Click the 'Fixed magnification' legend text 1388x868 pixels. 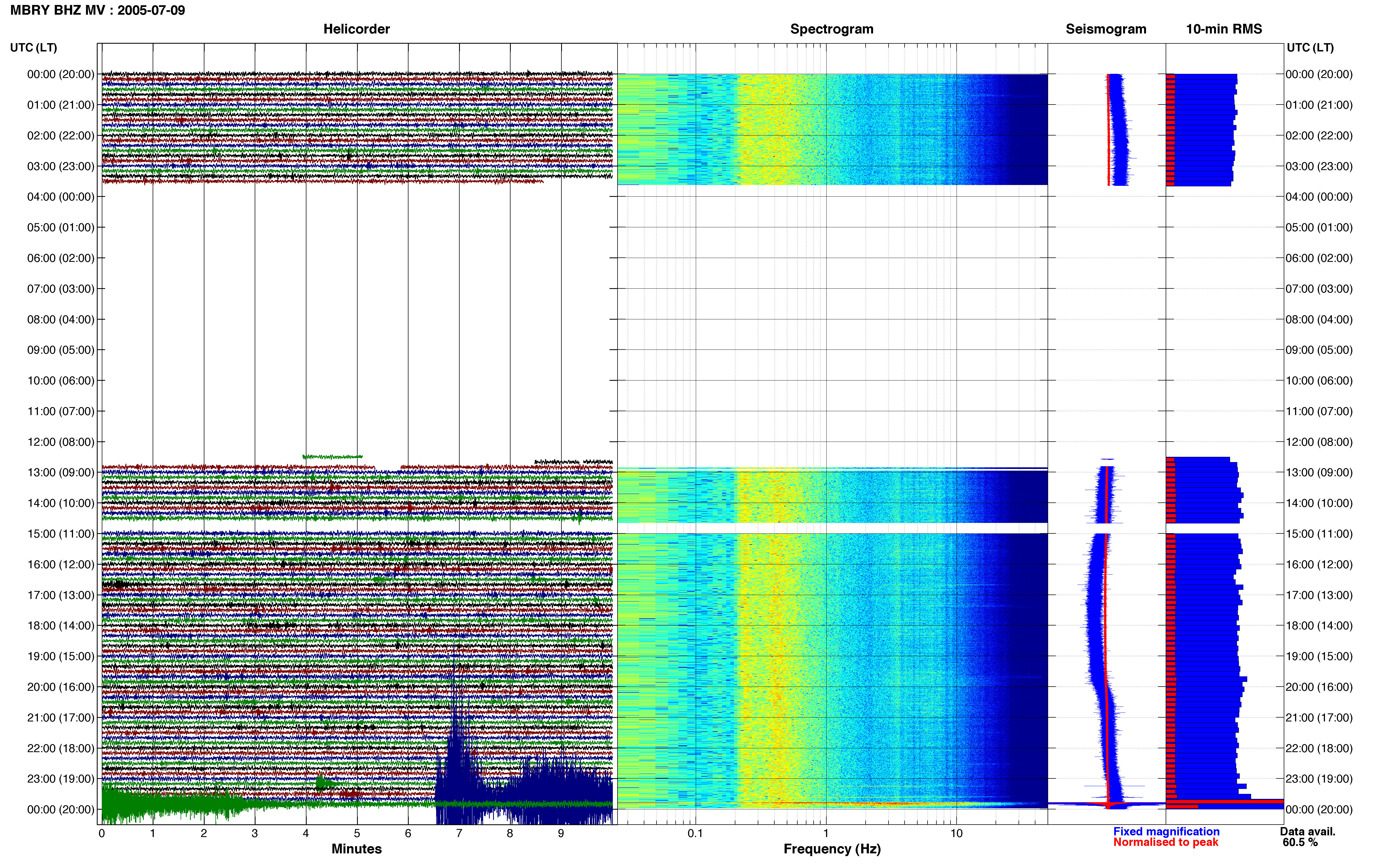[x=1166, y=831]
